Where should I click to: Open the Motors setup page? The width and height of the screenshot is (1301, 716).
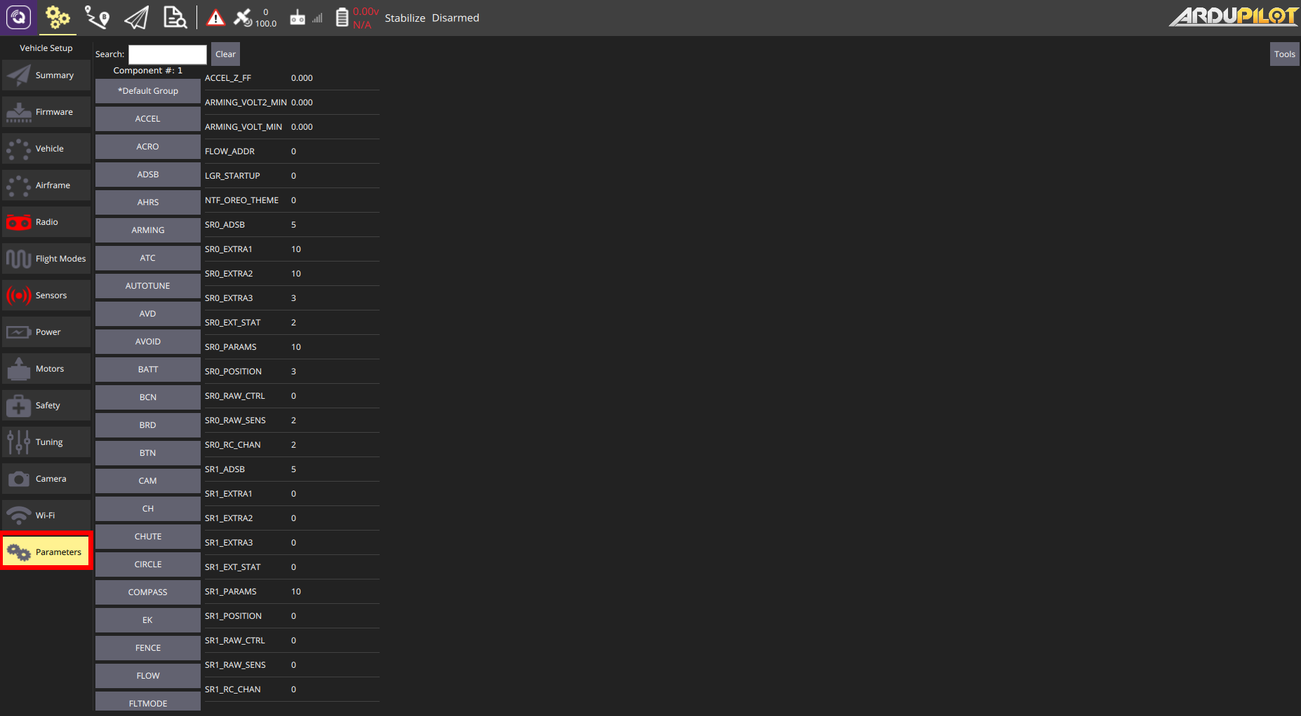tap(46, 368)
